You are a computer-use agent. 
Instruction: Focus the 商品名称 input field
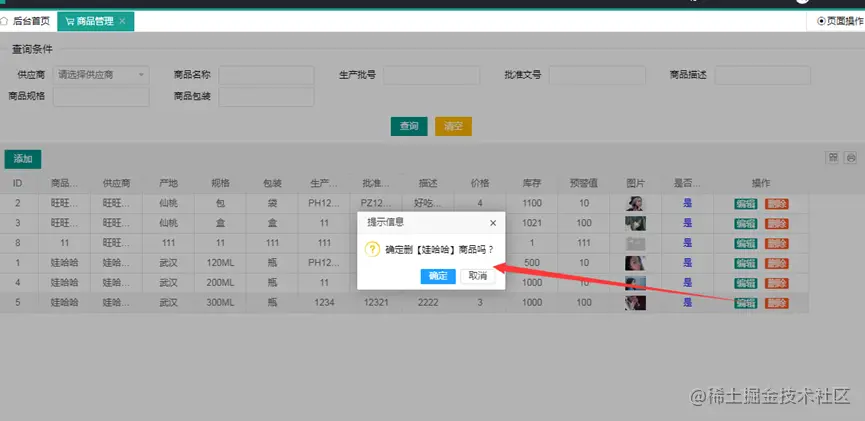tap(266, 75)
